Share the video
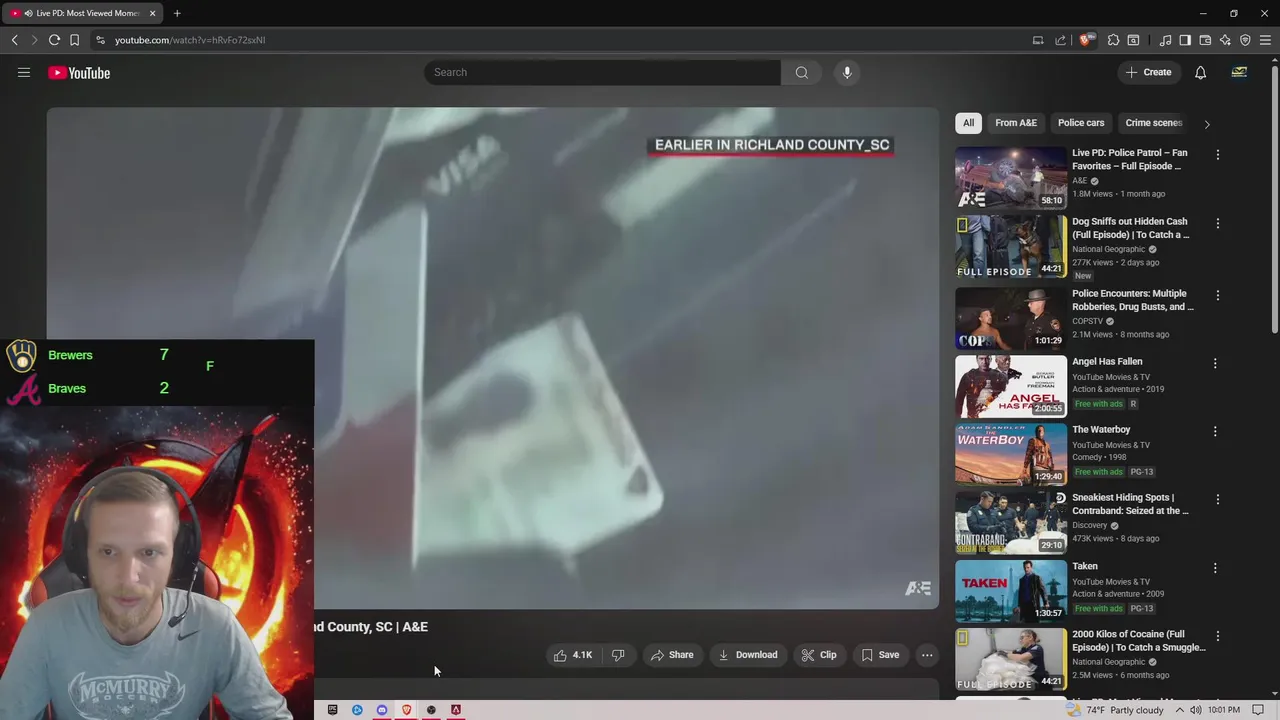Viewport: 1280px width, 720px height. 672,655
